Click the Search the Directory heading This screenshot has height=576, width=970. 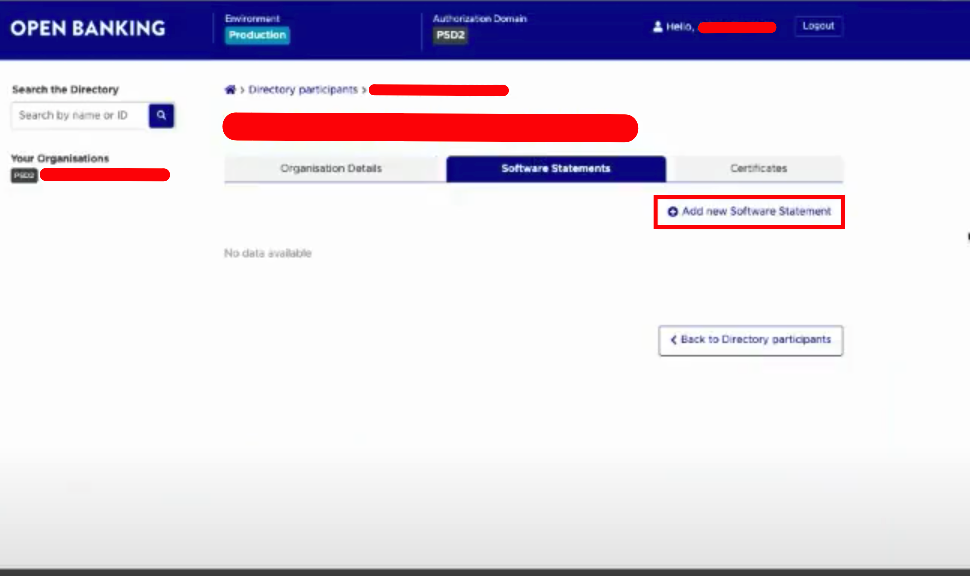tap(66, 89)
